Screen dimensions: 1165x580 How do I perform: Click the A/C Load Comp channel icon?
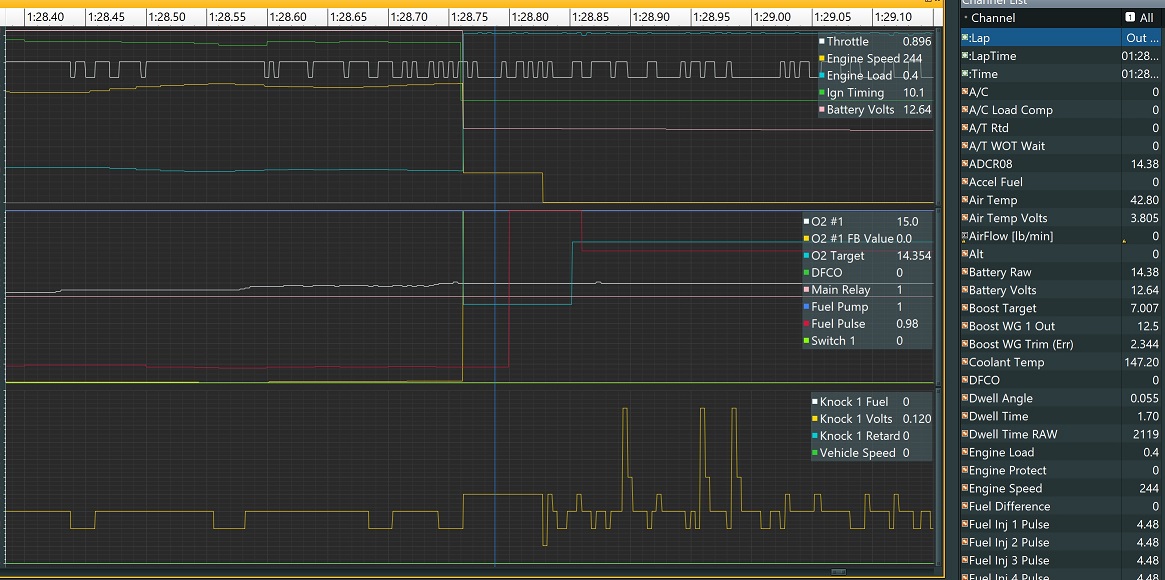[965, 110]
